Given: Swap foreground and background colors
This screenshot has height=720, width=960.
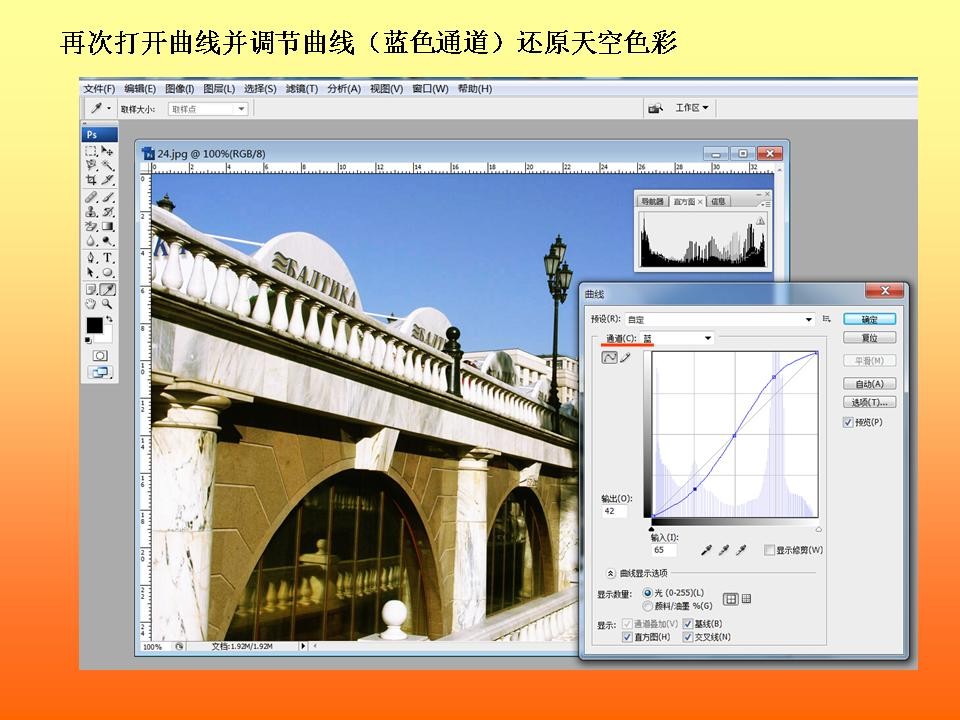Looking at the screenshot, I should pyautogui.click(x=109, y=319).
